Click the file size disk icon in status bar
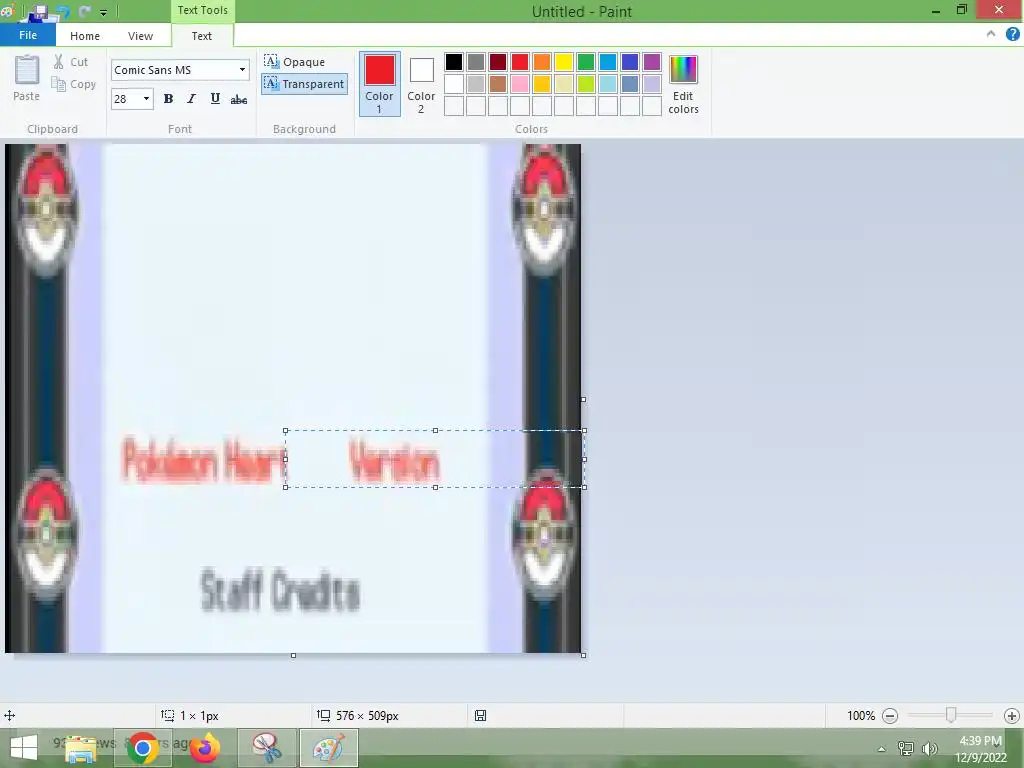Viewport: 1024px width, 768px height. (x=480, y=716)
